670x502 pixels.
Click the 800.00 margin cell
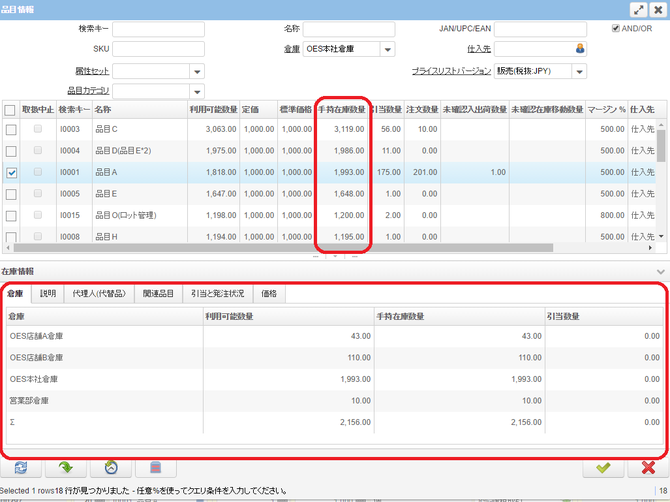(606, 215)
